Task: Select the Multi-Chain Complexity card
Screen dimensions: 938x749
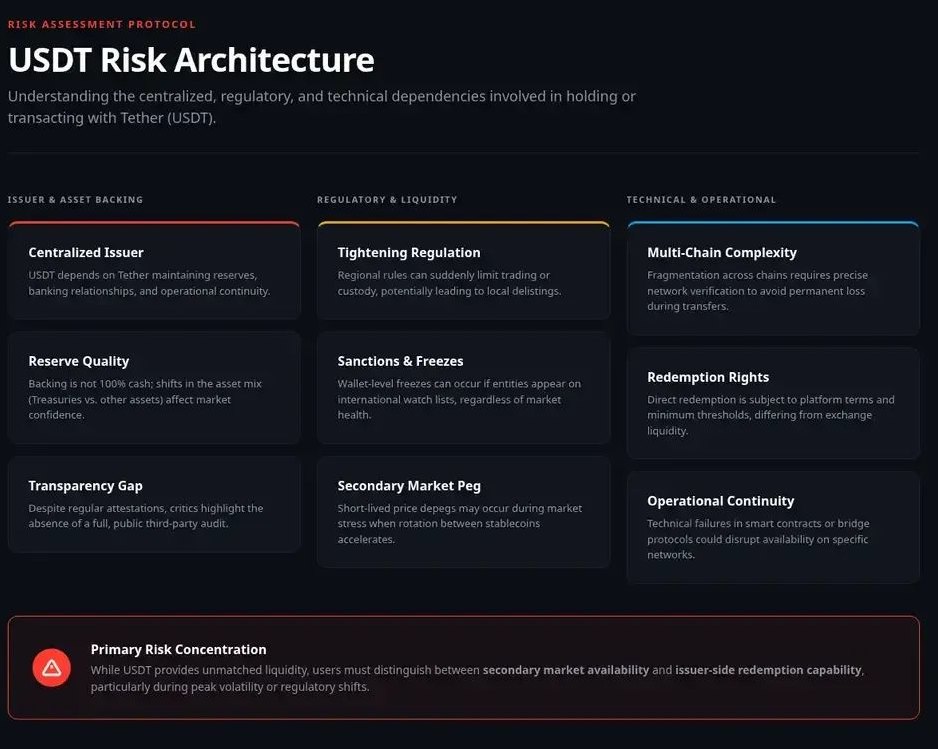Action: point(773,279)
